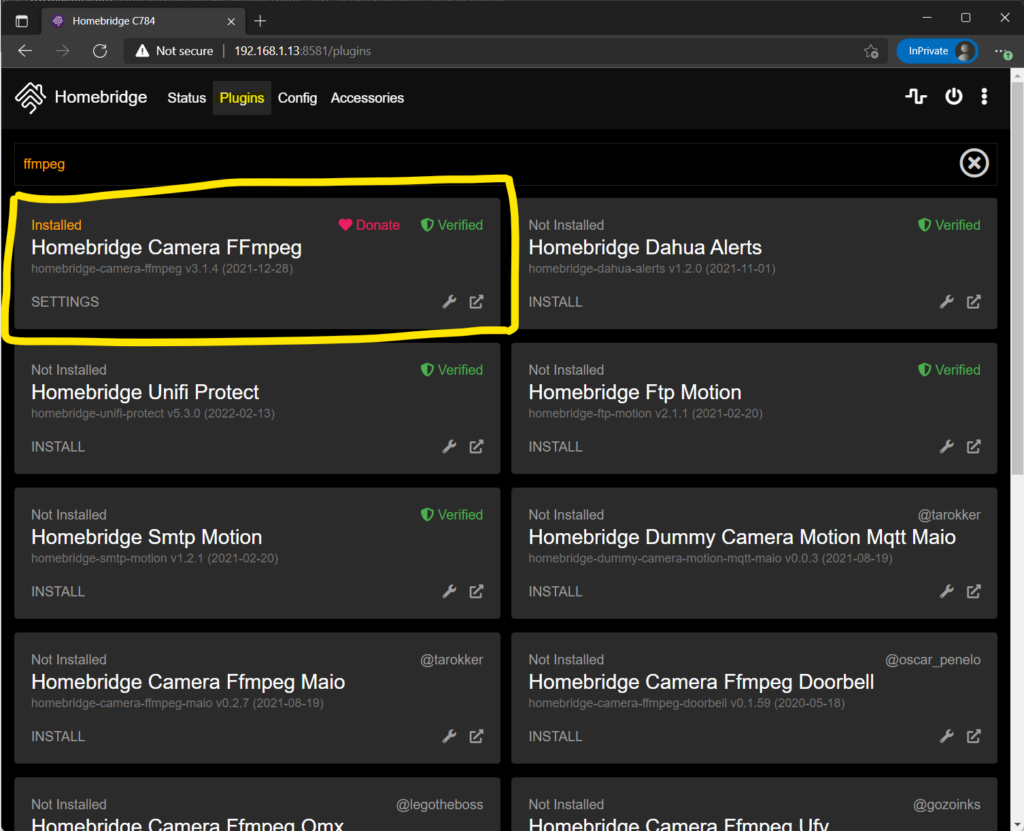Click wrench icon on Dummy Camera Motion Mqtt Maio

tap(947, 592)
